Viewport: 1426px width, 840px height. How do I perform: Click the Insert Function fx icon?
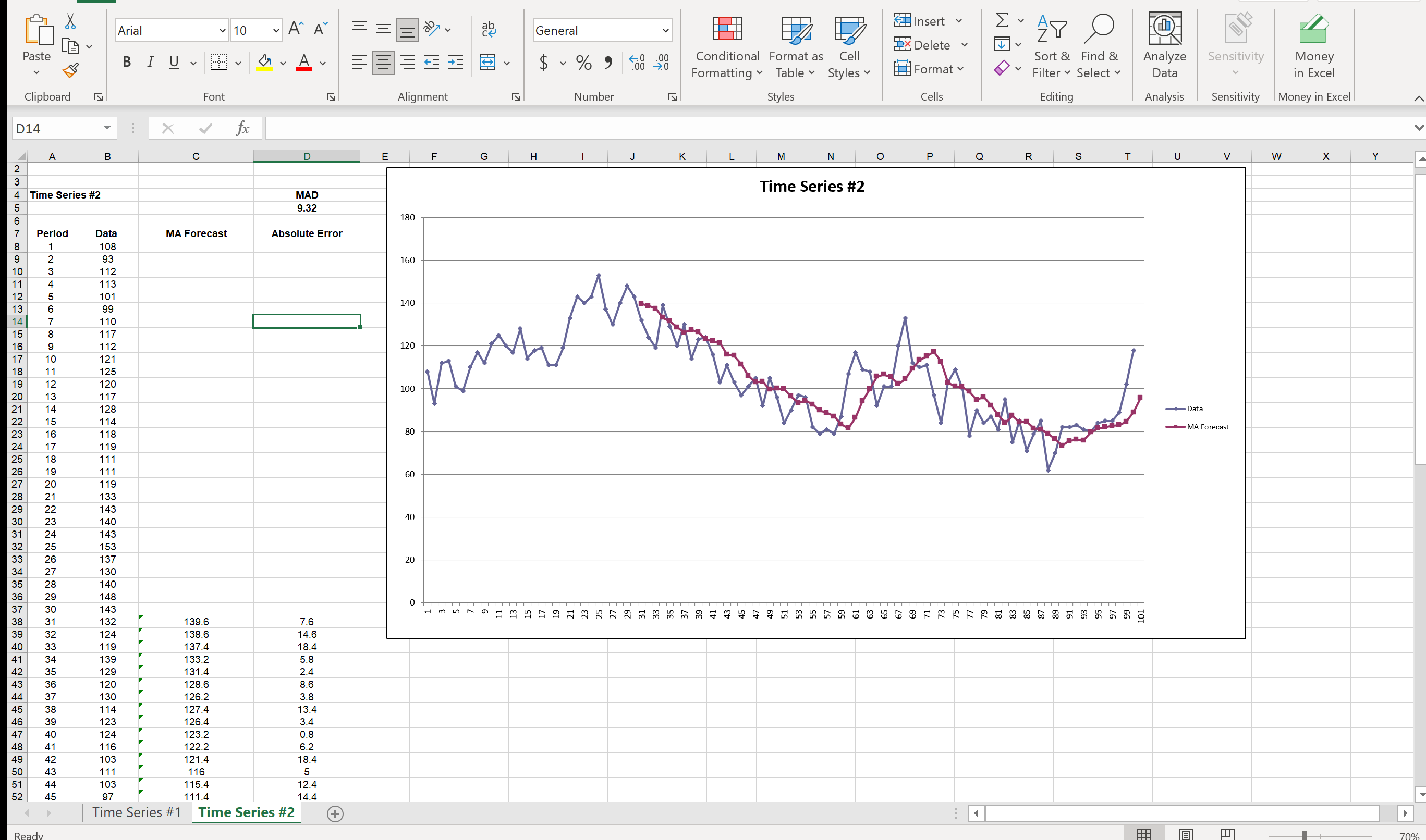242,129
